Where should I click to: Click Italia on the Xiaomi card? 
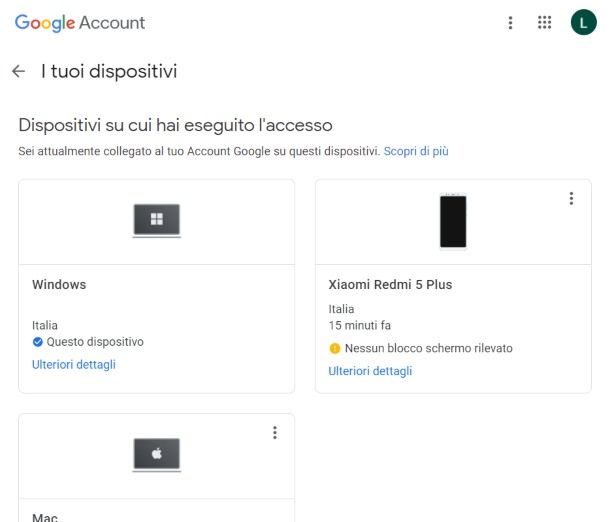[341, 309]
